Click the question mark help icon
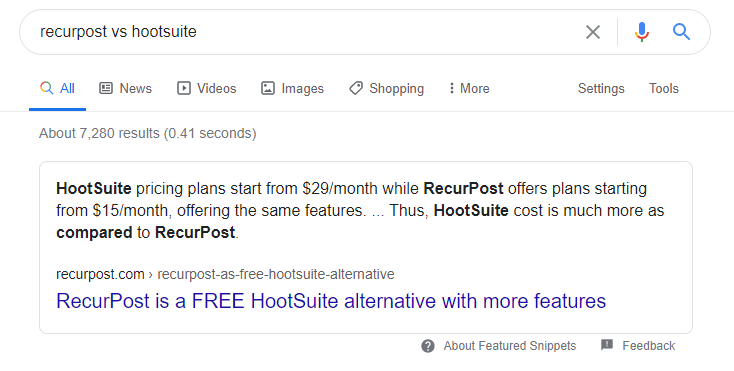This screenshot has height=371, width=734. click(x=428, y=346)
